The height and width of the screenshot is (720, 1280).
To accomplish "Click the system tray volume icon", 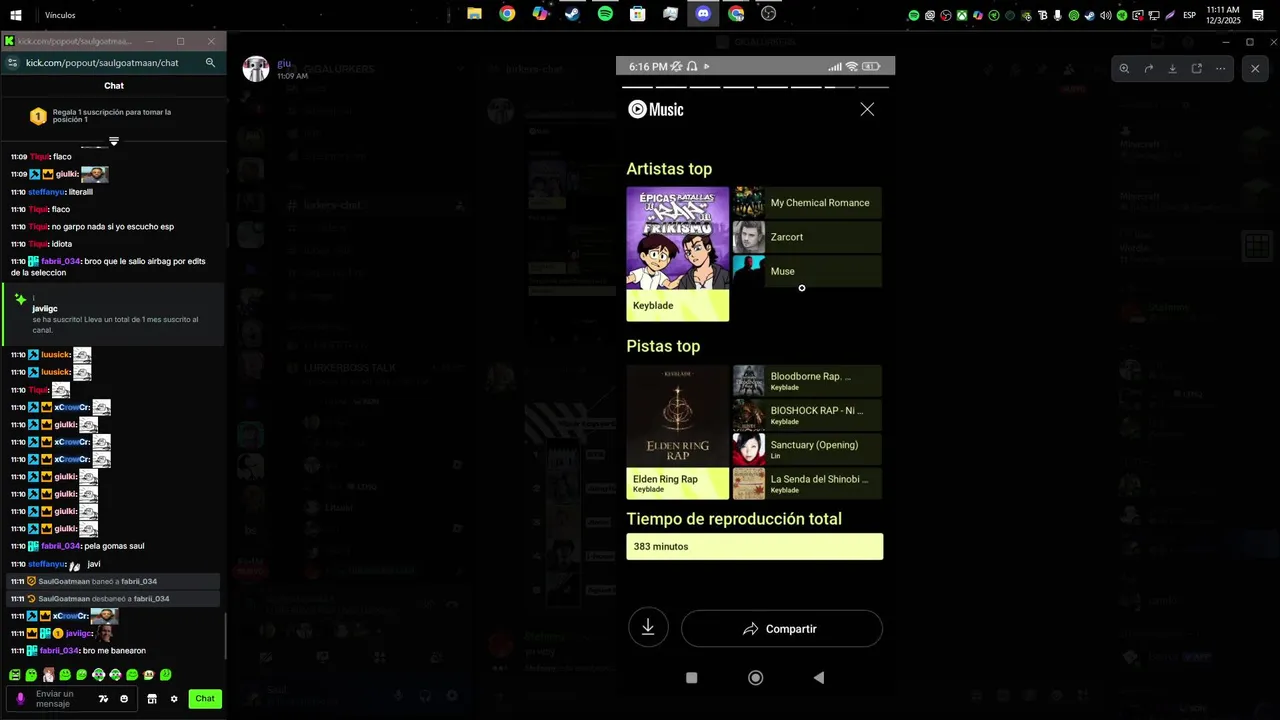I will [1106, 15].
